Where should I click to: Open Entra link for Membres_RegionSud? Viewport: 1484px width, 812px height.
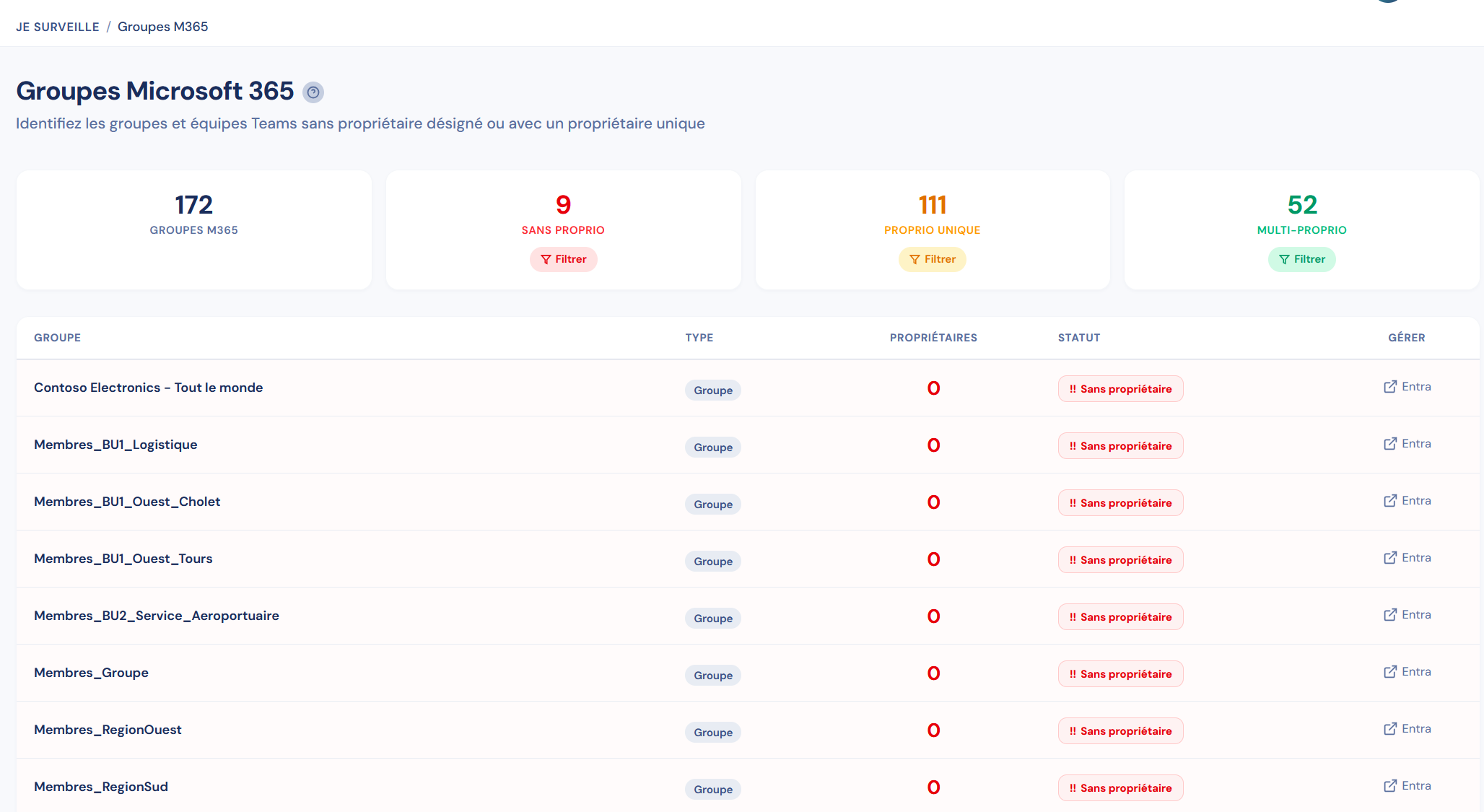click(1407, 786)
